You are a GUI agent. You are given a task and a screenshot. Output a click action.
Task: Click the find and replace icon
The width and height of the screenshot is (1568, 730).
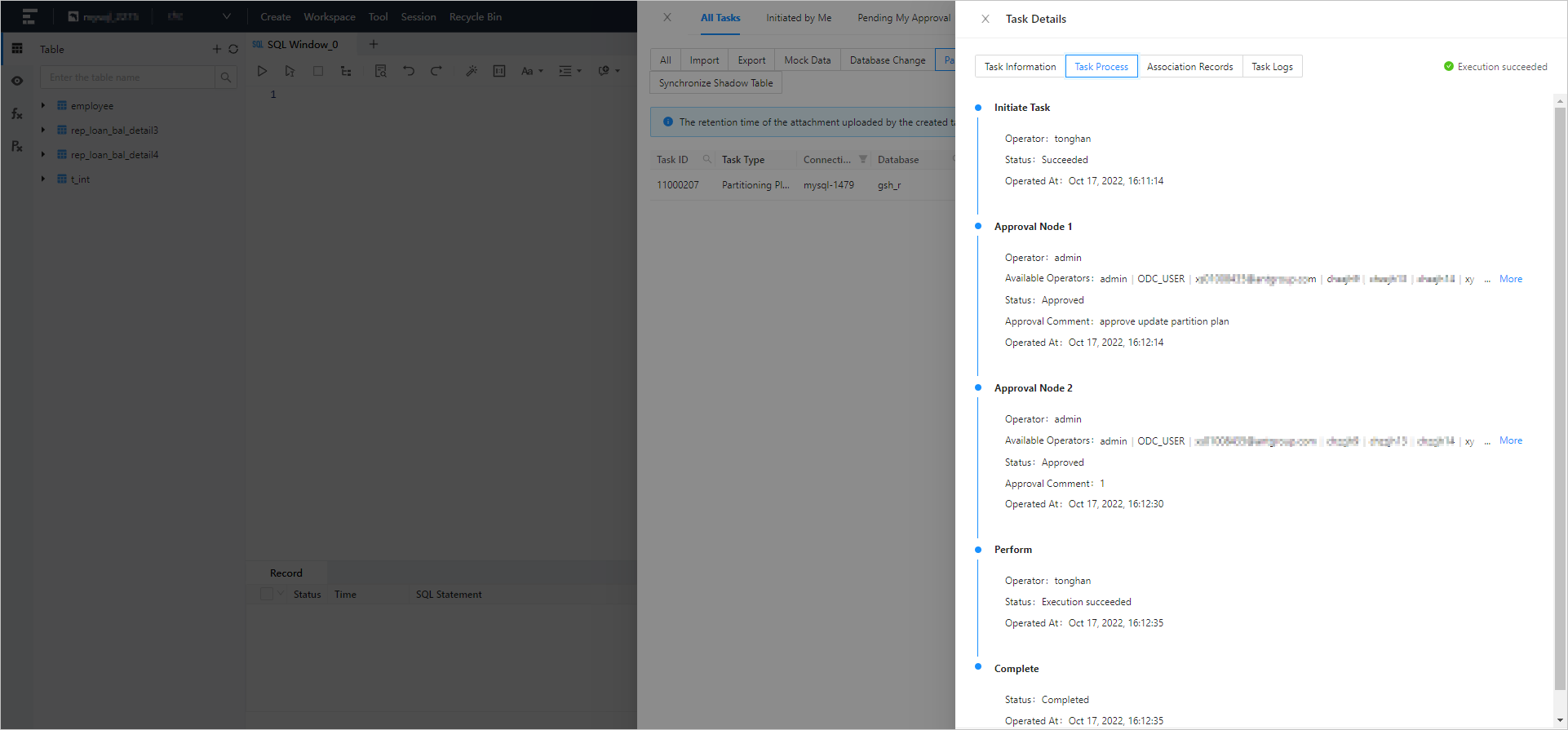click(x=380, y=71)
